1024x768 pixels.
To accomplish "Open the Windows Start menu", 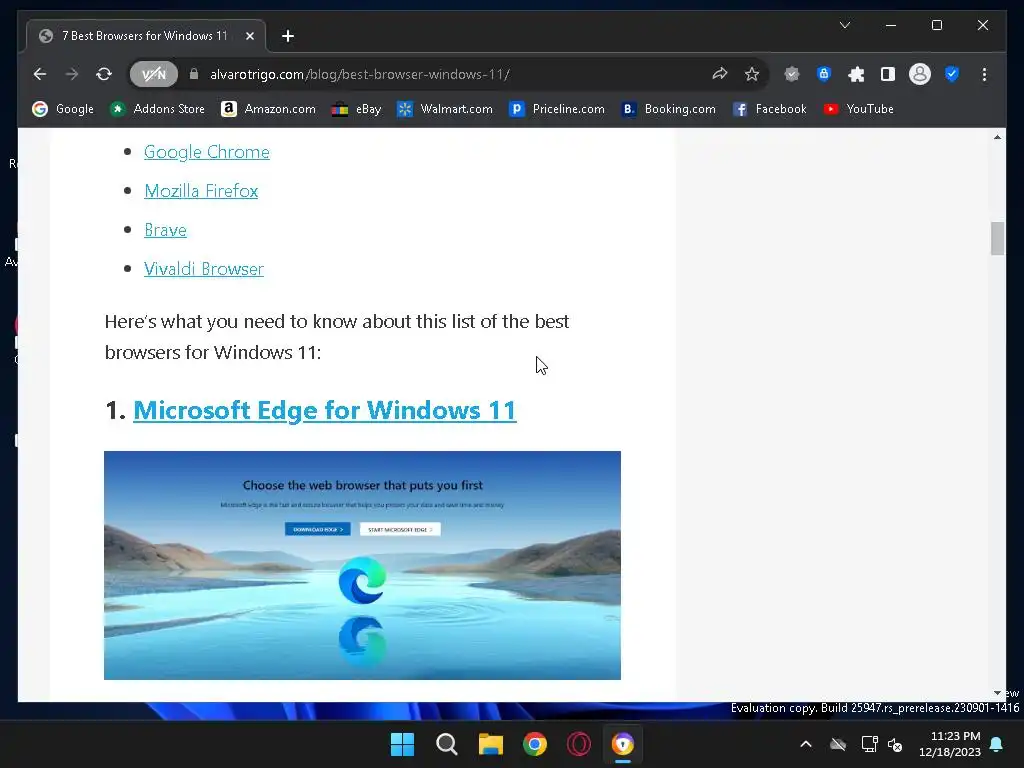I will coord(402,744).
